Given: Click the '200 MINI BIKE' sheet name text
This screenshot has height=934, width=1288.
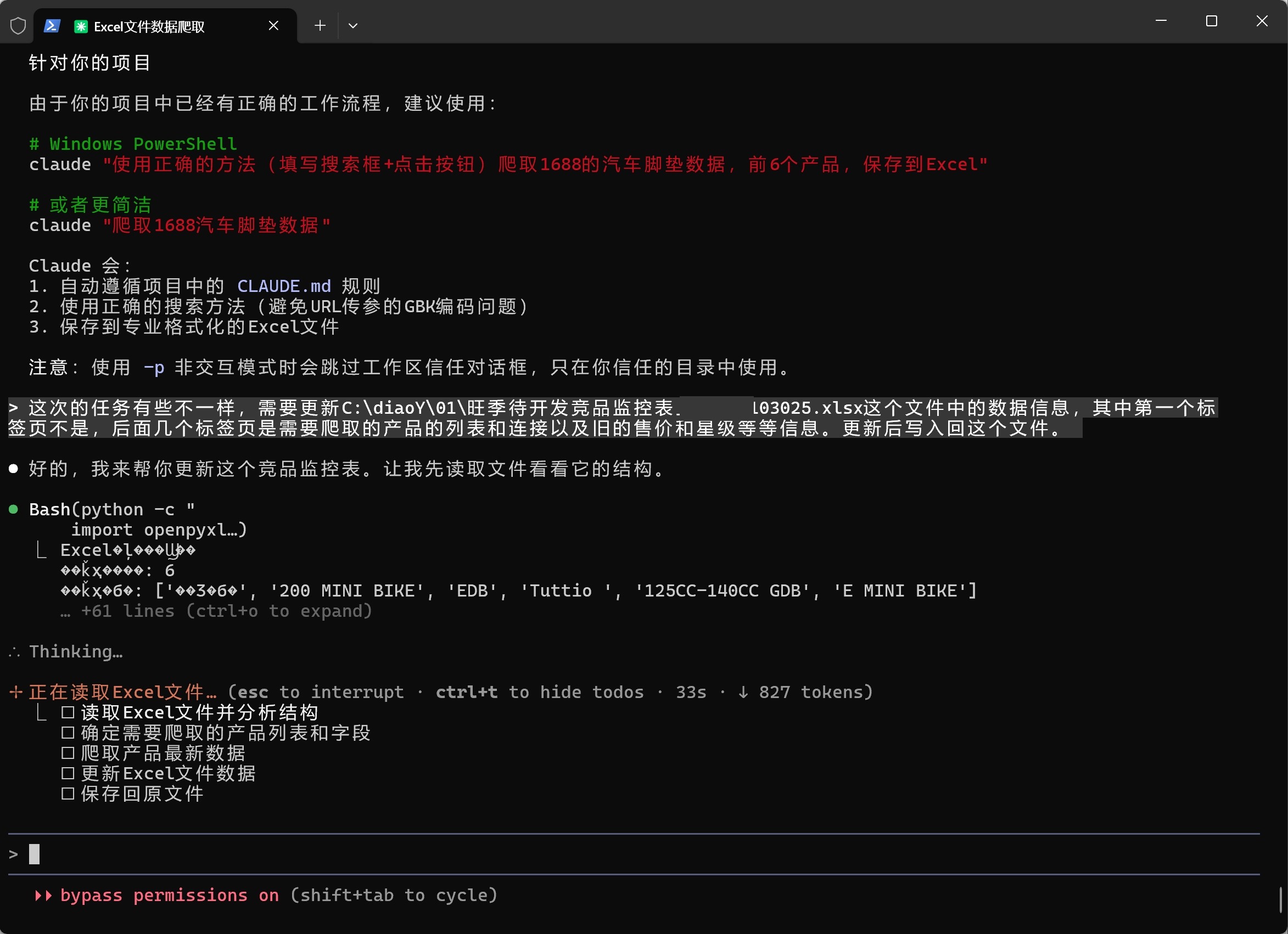Looking at the screenshot, I should tap(347, 591).
